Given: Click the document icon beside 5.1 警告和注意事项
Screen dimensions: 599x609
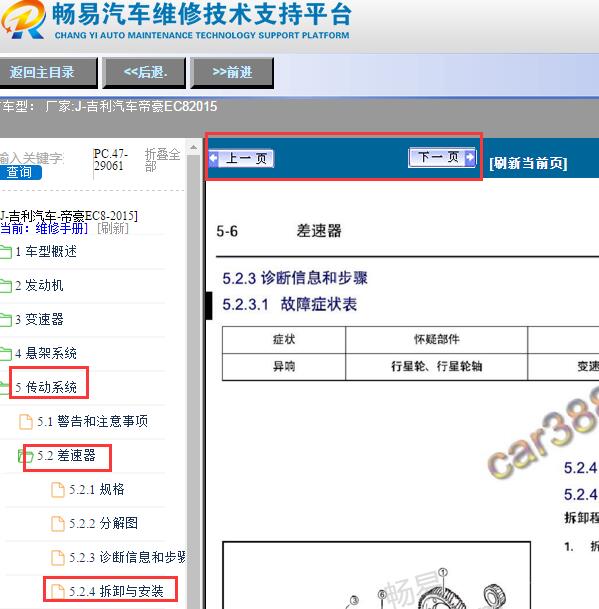Looking at the screenshot, I should pos(26,422).
